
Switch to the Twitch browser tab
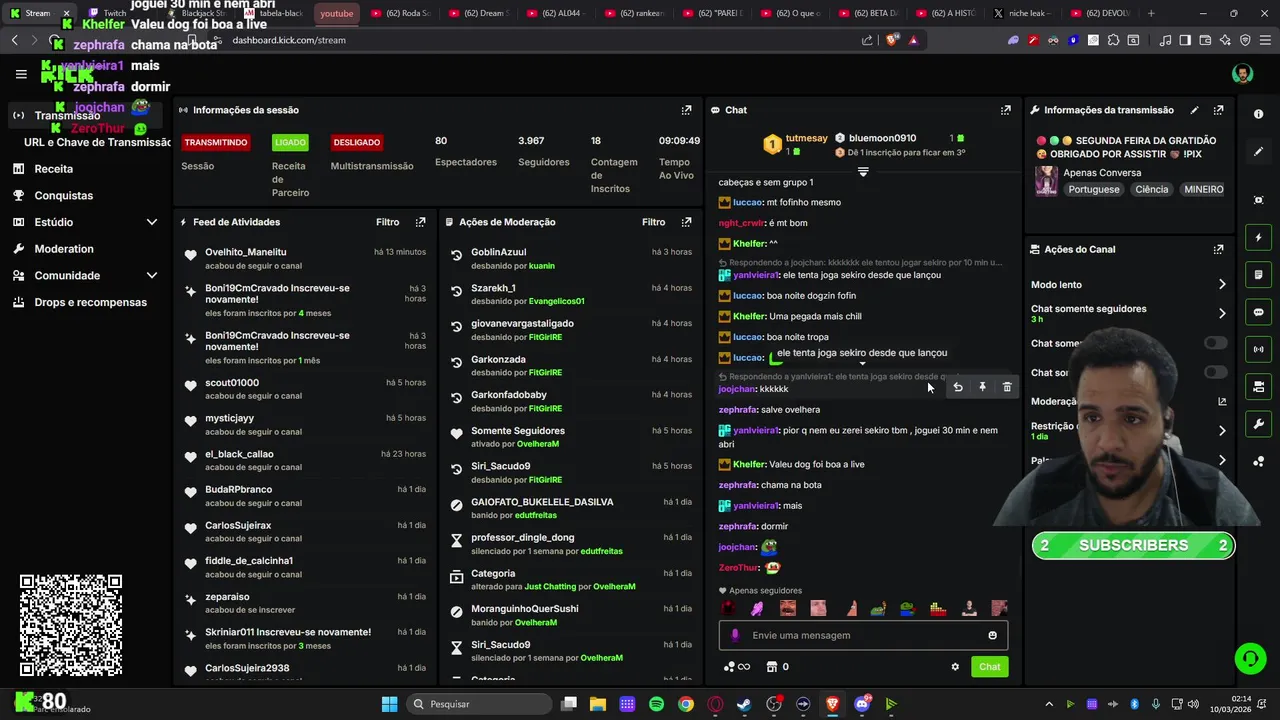115,13
